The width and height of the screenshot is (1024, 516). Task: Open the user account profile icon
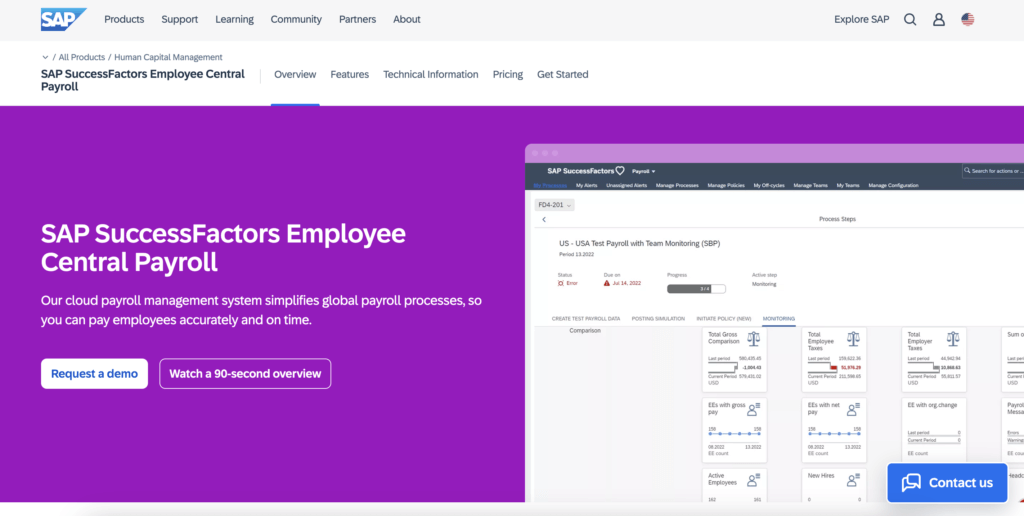click(x=939, y=19)
